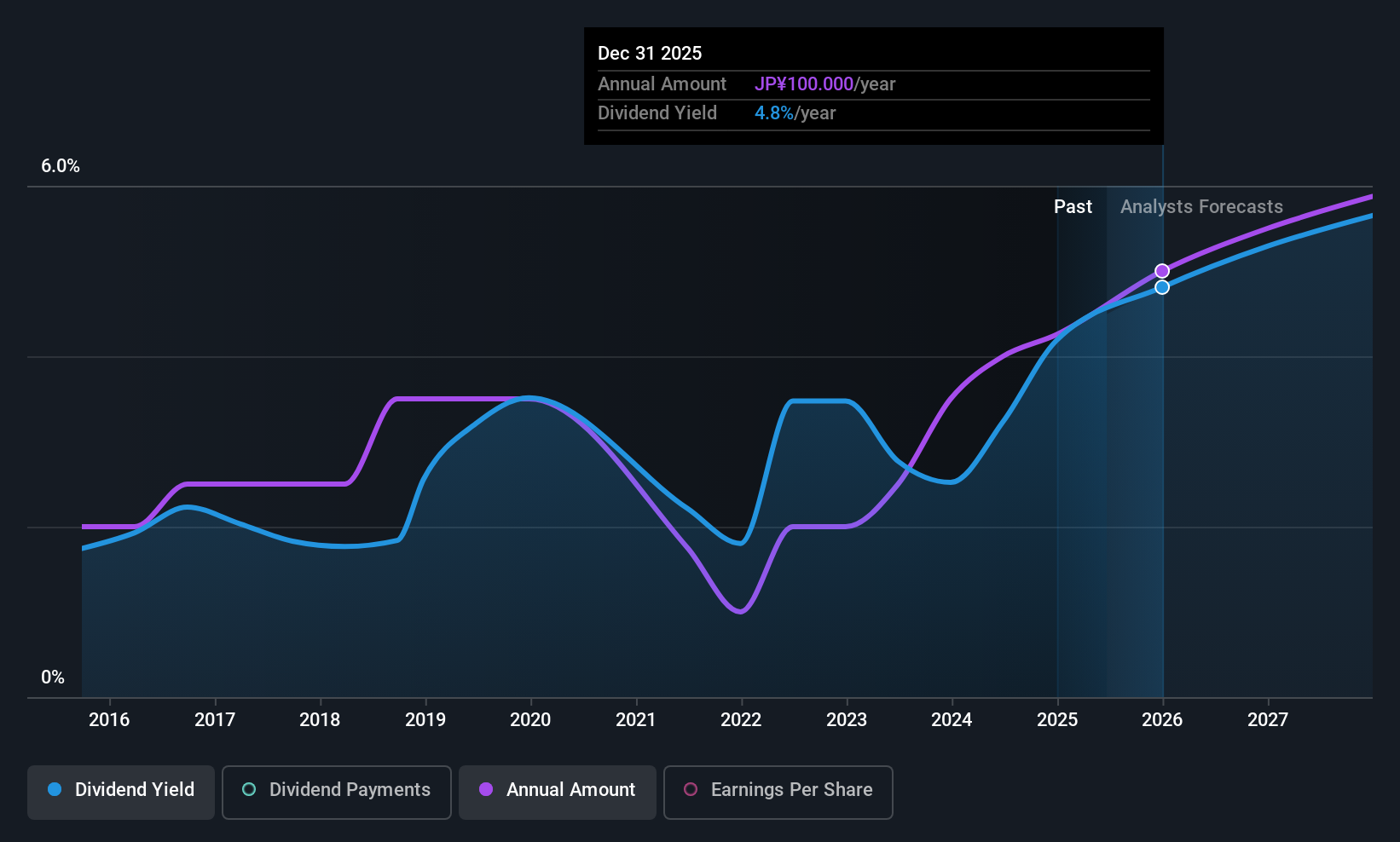Click the blue Dividend Yield data point marker
The width and height of the screenshot is (1400, 842).
1162,287
